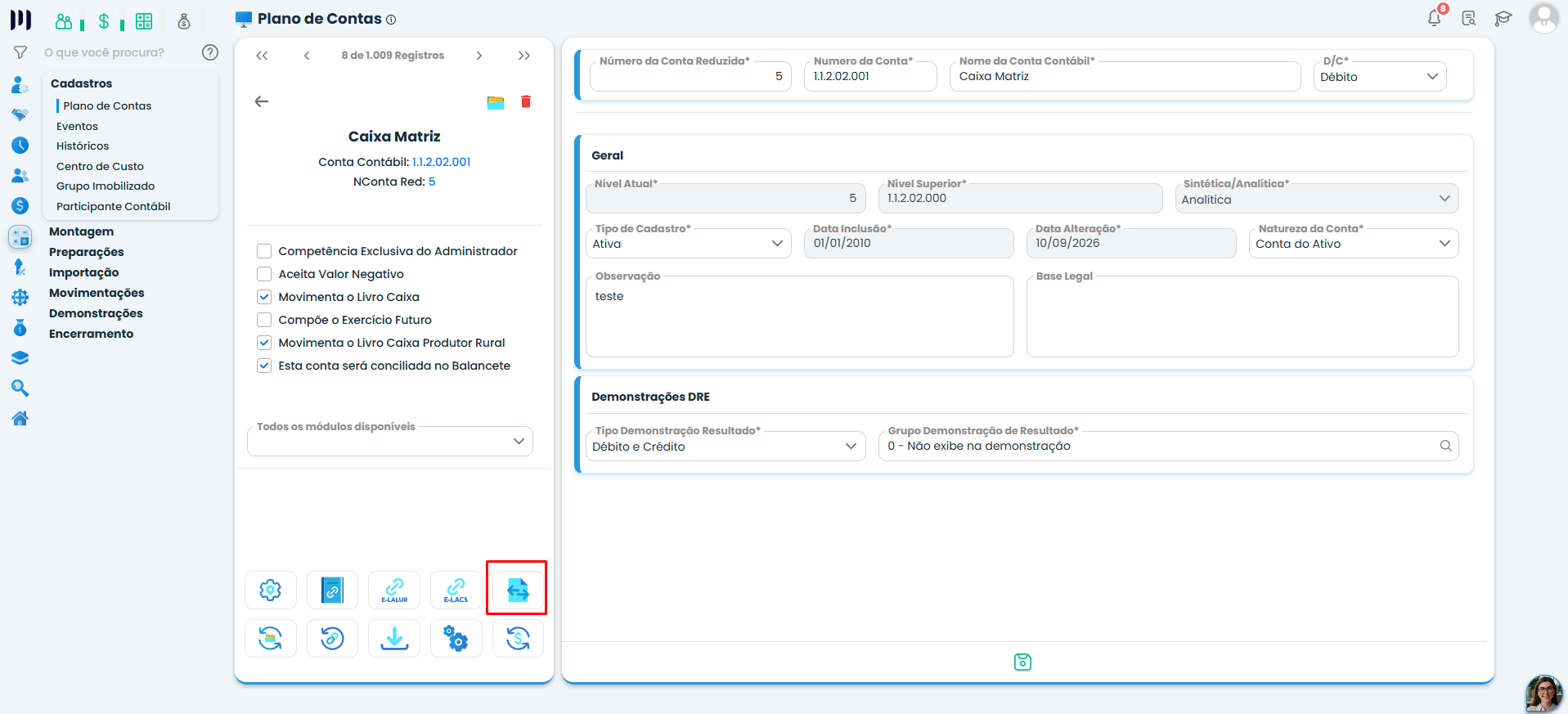Click the 1.1.2.02.001 account link
1568x714 pixels.
[442, 162]
